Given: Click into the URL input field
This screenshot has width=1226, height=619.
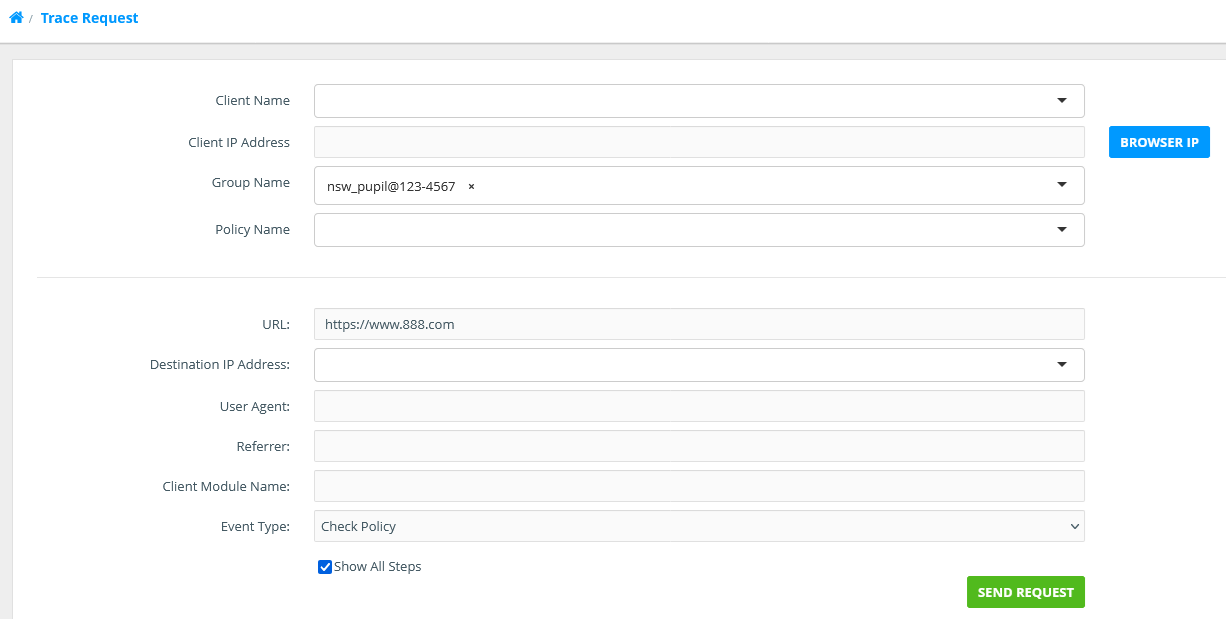Looking at the screenshot, I should click(x=699, y=324).
